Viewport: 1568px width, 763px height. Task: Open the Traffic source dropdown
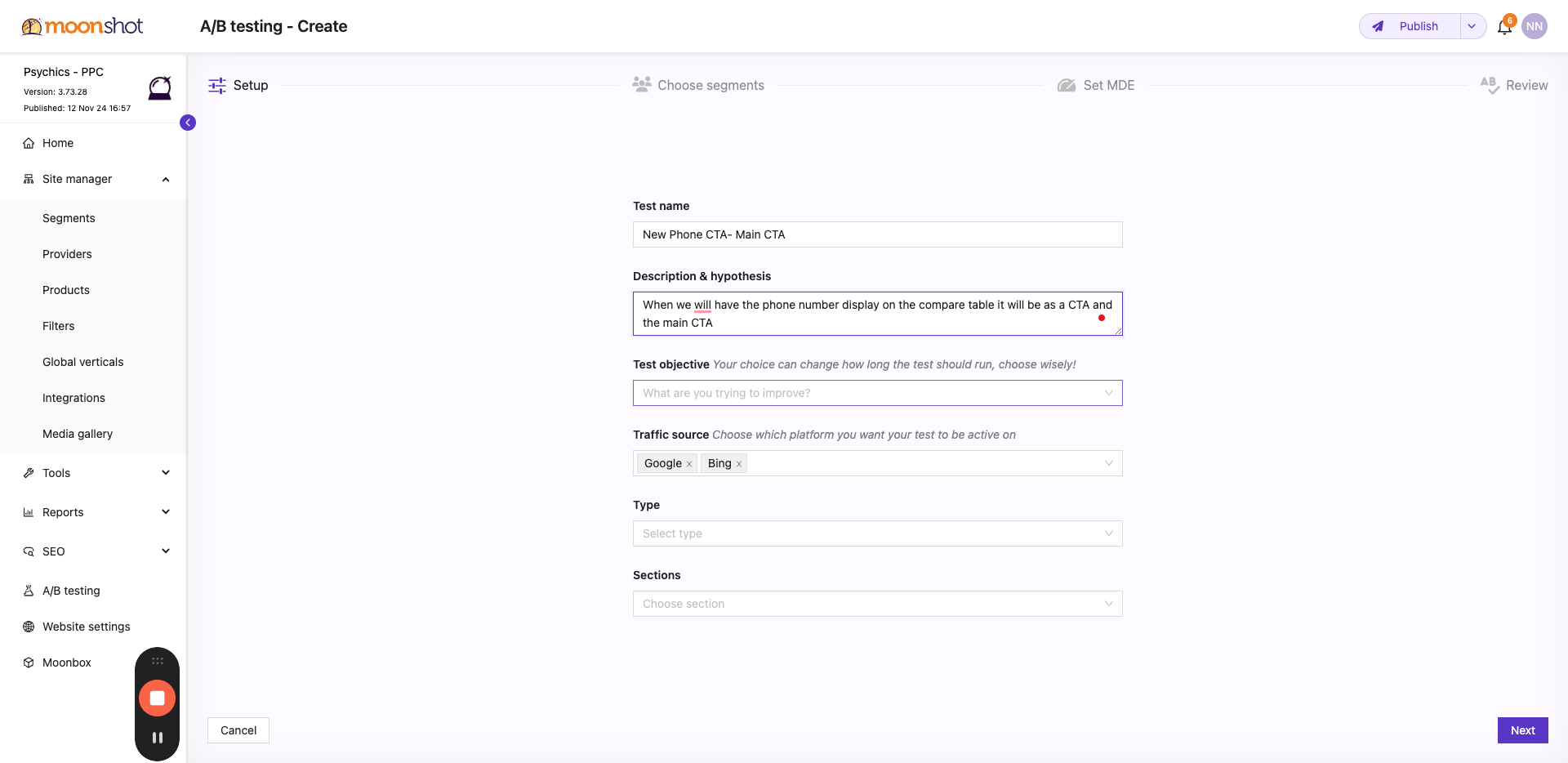pos(878,463)
